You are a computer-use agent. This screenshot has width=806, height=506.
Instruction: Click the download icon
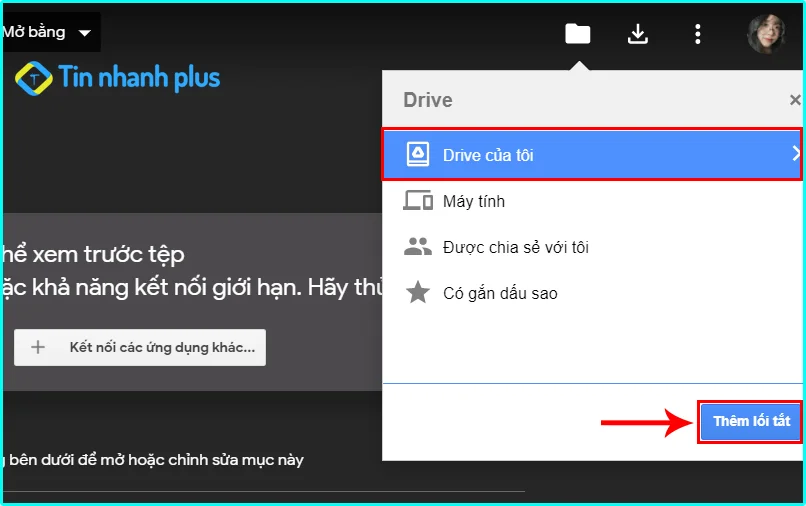point(637,34)
